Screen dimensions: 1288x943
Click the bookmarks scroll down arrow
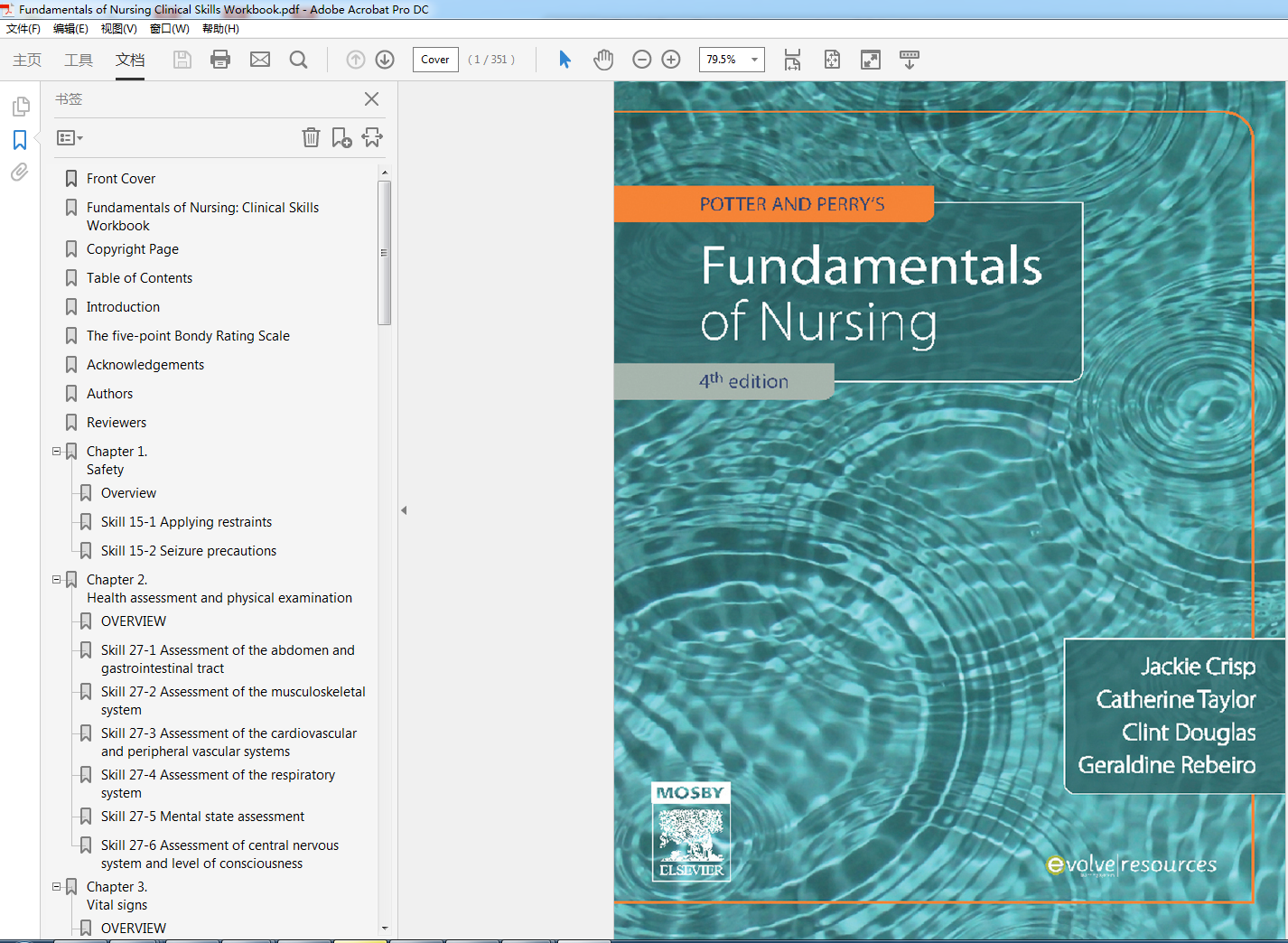(385, 928)
